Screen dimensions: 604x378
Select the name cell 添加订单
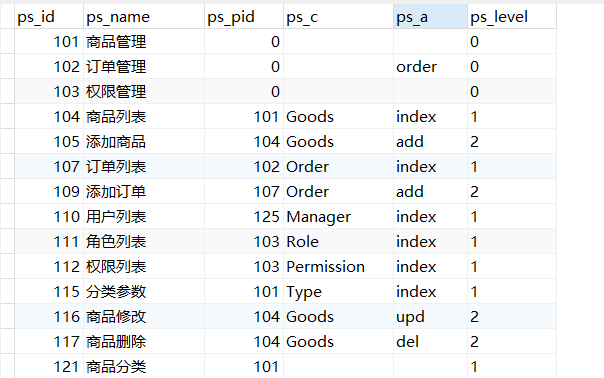(x=144, y=192)
